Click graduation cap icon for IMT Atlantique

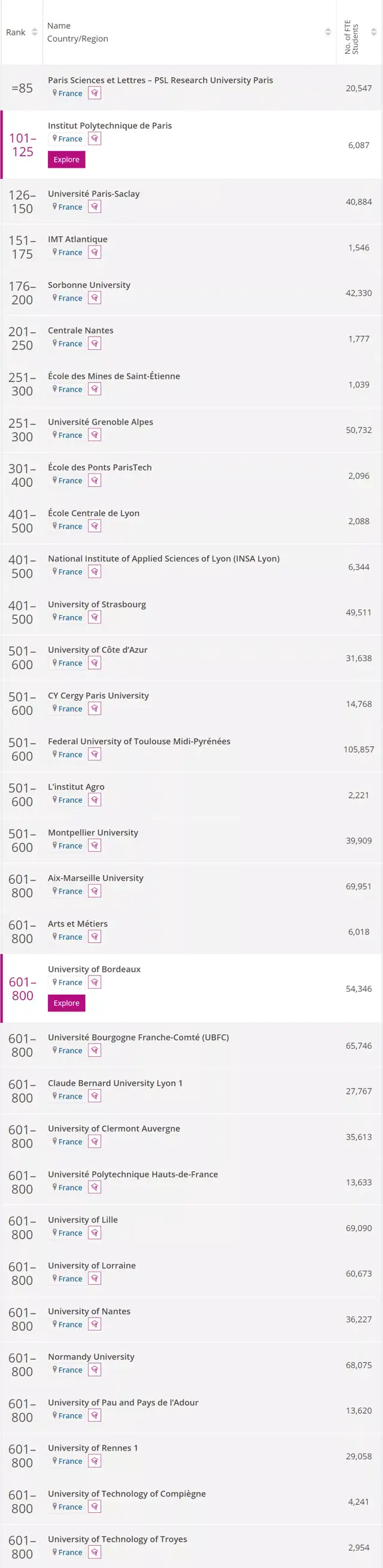[x=95, y=252]
